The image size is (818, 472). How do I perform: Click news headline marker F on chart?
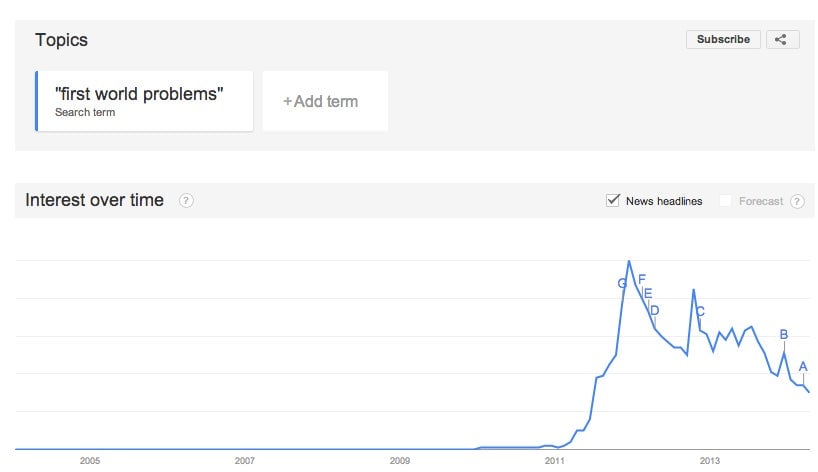tap(642, 279)
